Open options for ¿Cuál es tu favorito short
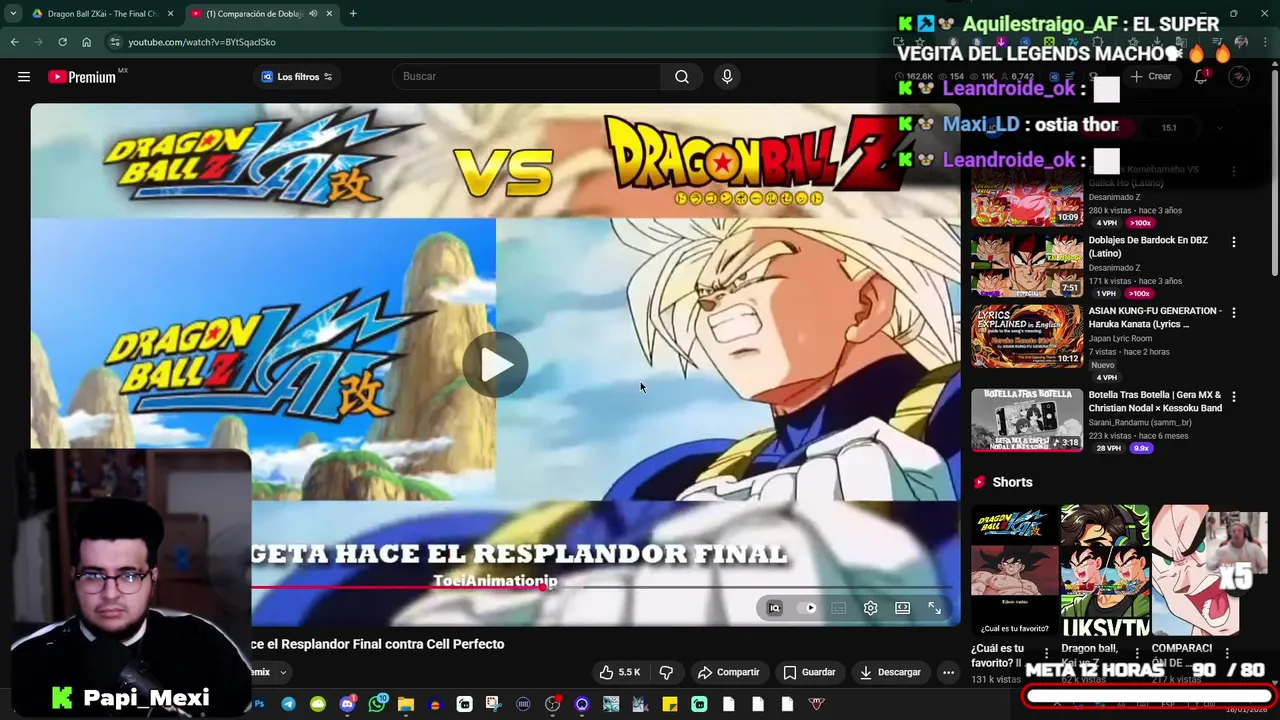The height and width of the screenshot is (720, 1280). (x=1046, y=653)
